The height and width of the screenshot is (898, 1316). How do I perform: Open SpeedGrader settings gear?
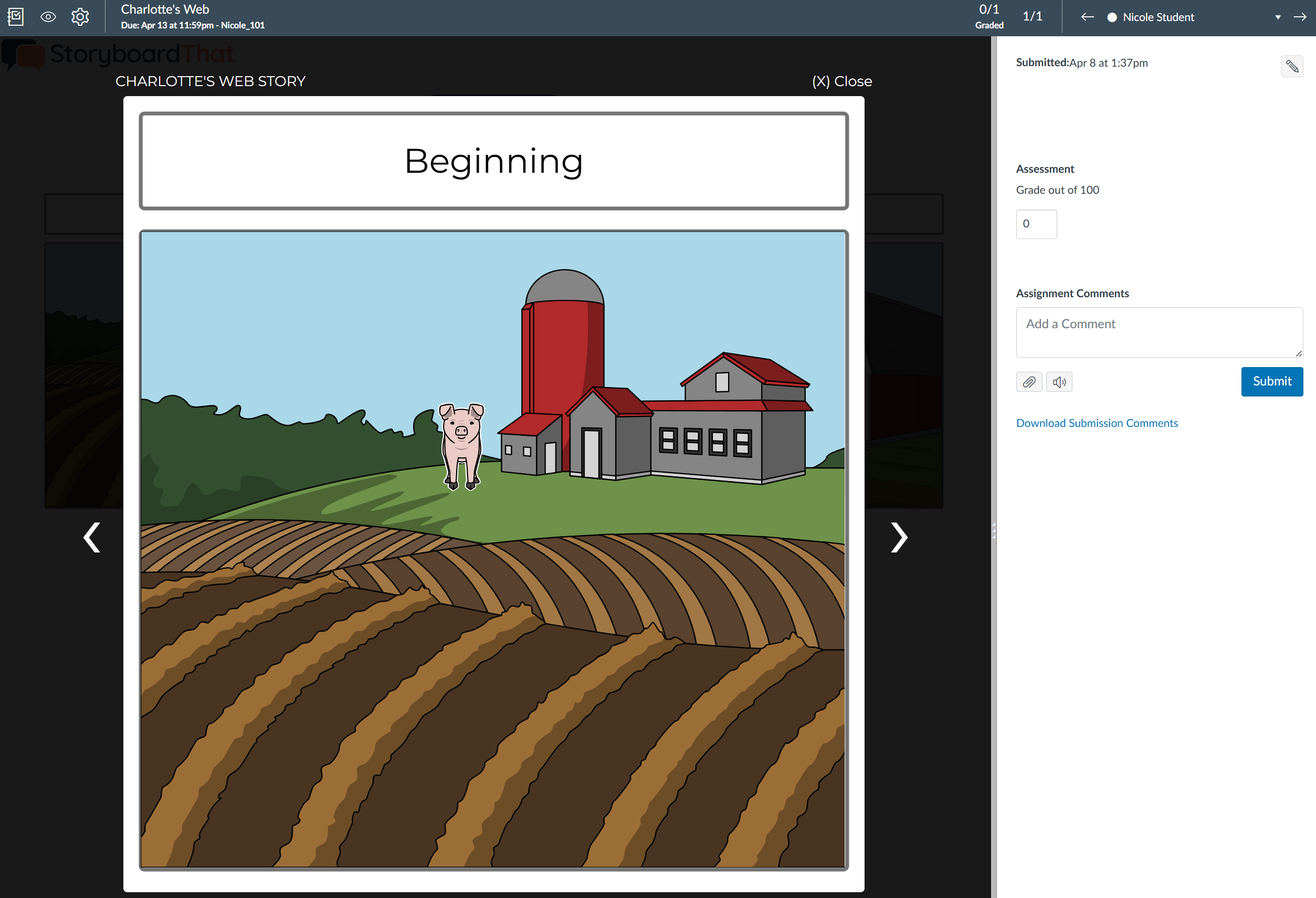tap(80, 17)
